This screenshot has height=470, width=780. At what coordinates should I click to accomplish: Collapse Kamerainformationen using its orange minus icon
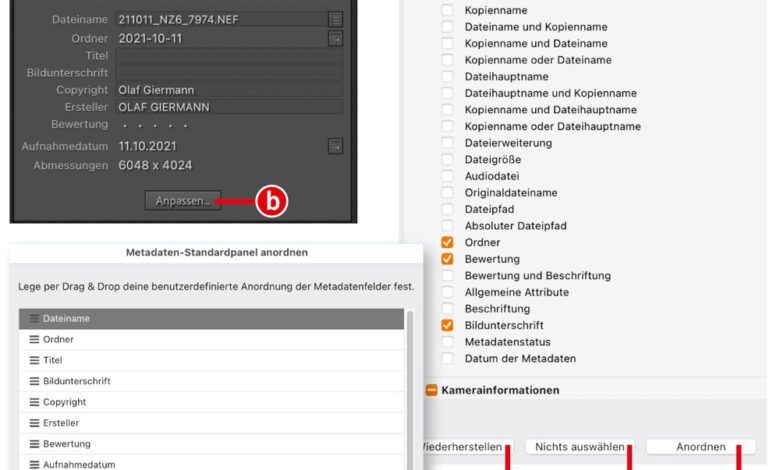tap(431, 390)
